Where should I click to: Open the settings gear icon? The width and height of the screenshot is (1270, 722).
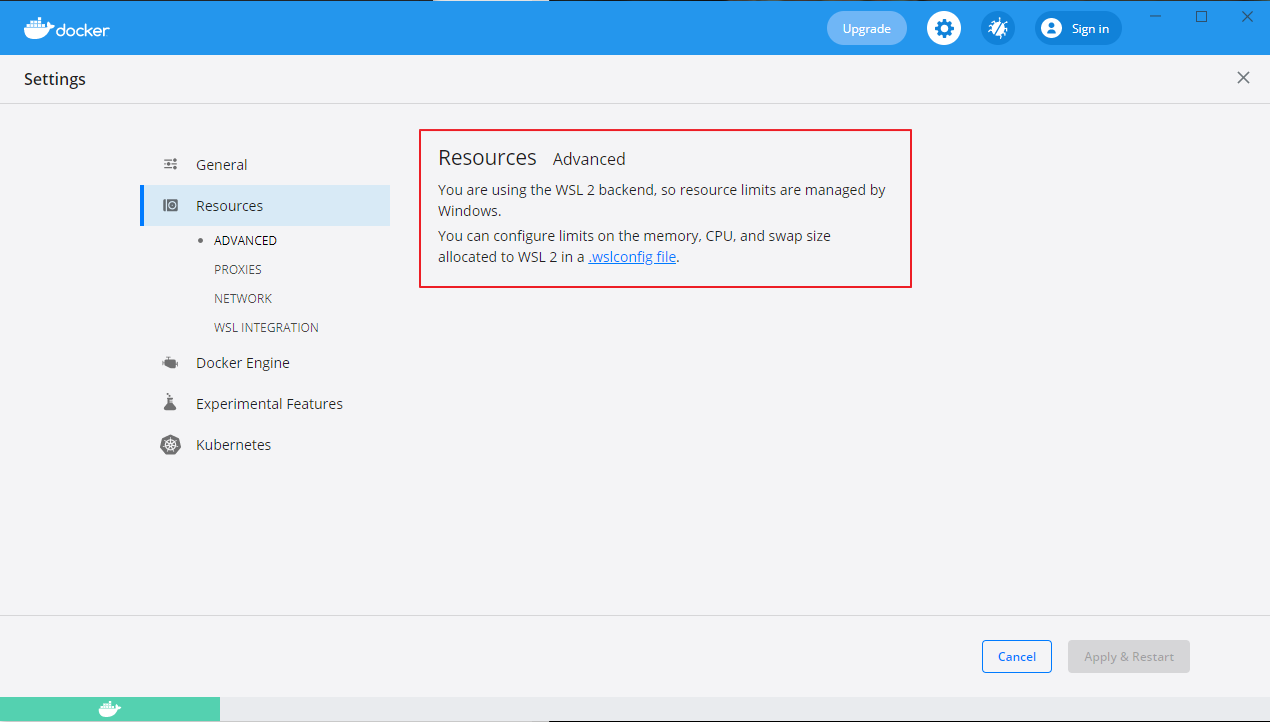click(943, 28)
